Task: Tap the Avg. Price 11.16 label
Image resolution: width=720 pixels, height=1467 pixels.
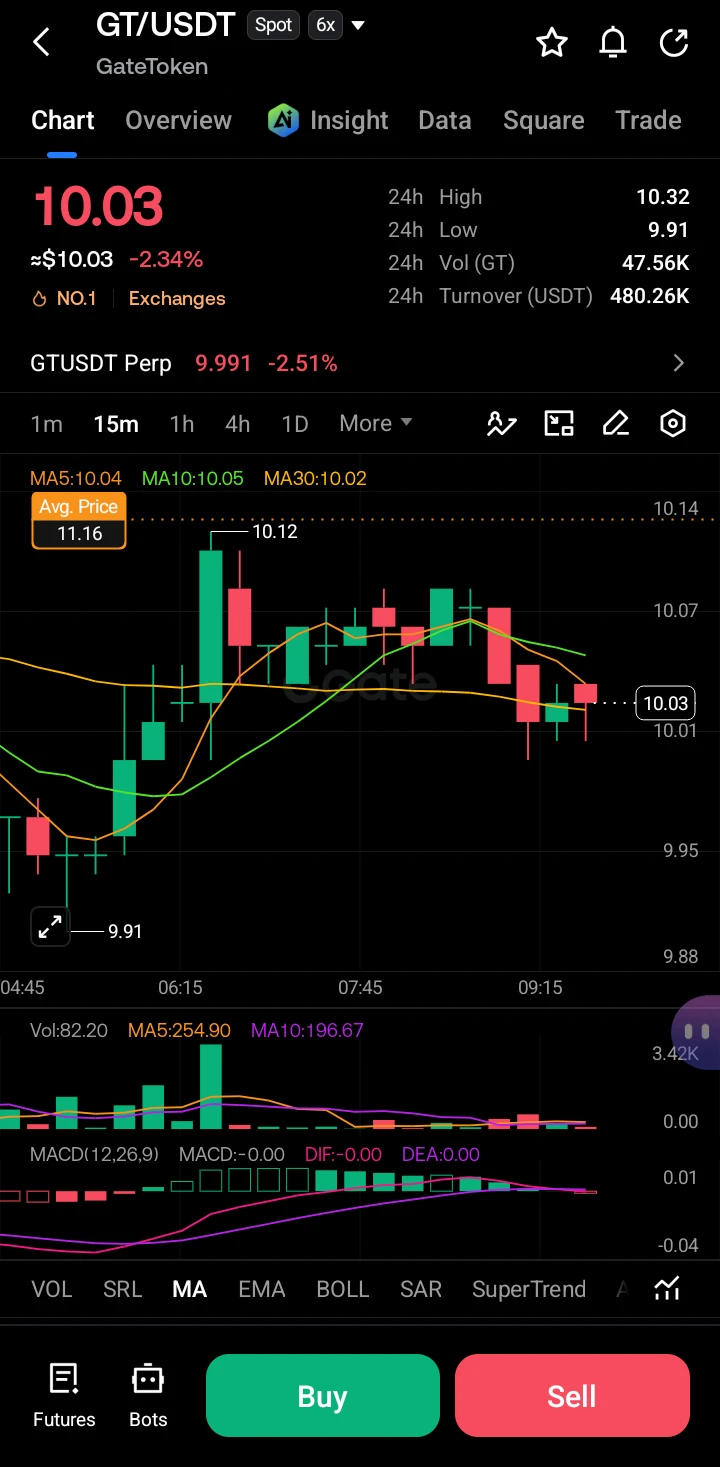Action: [x=80, y=521]
